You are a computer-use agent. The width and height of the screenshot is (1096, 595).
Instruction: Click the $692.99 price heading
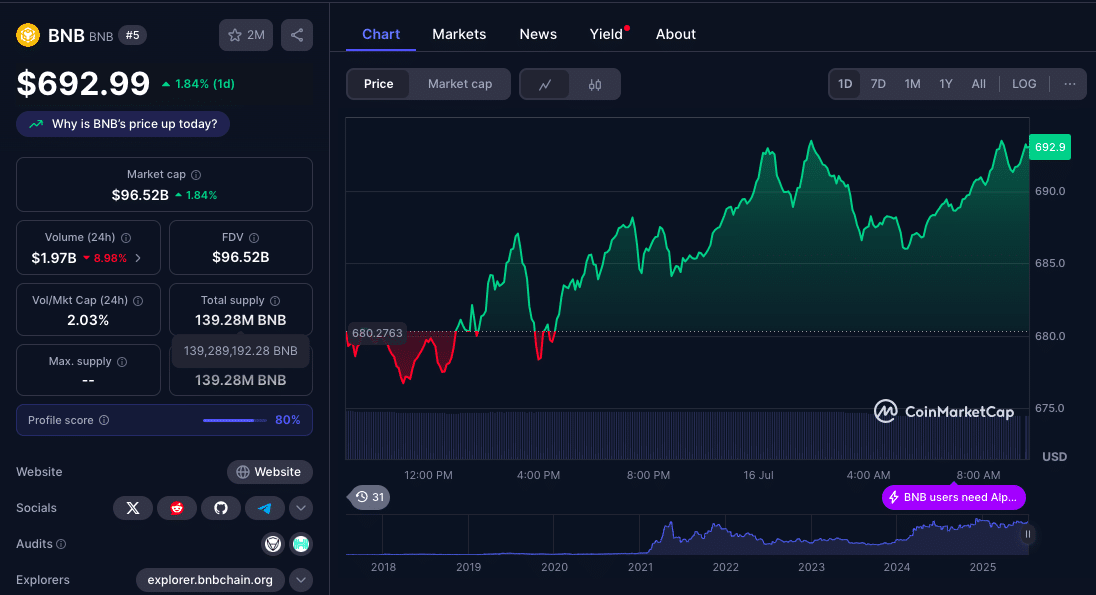(x=83, y=84)
